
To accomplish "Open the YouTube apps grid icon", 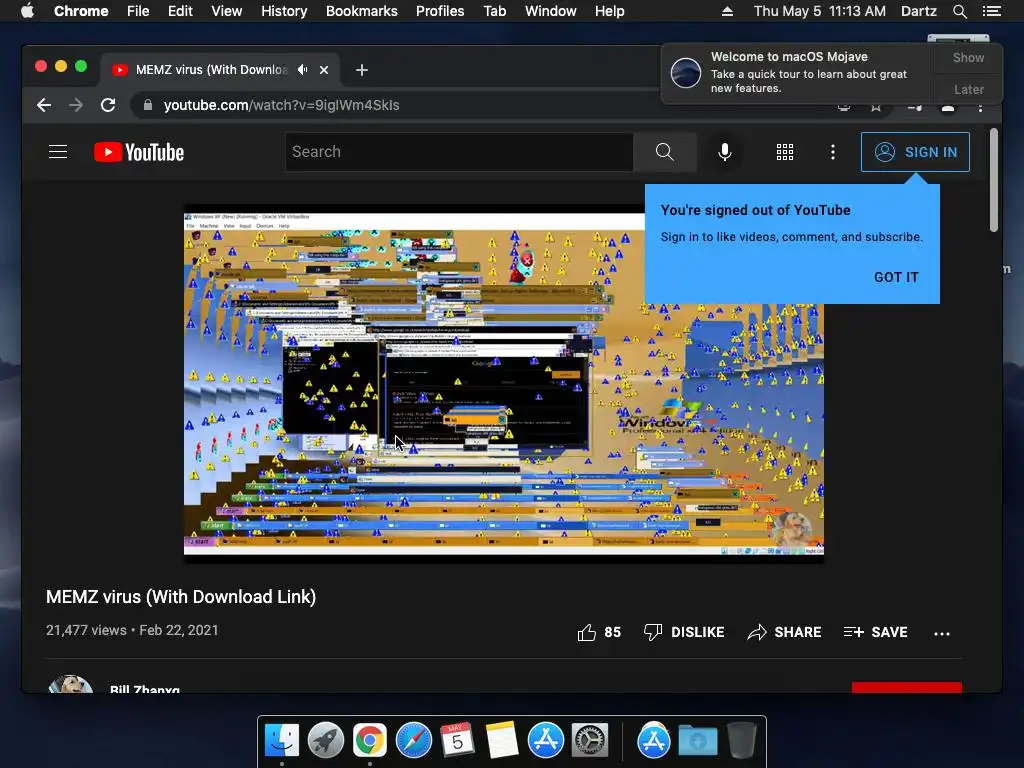I will (784, 152).
